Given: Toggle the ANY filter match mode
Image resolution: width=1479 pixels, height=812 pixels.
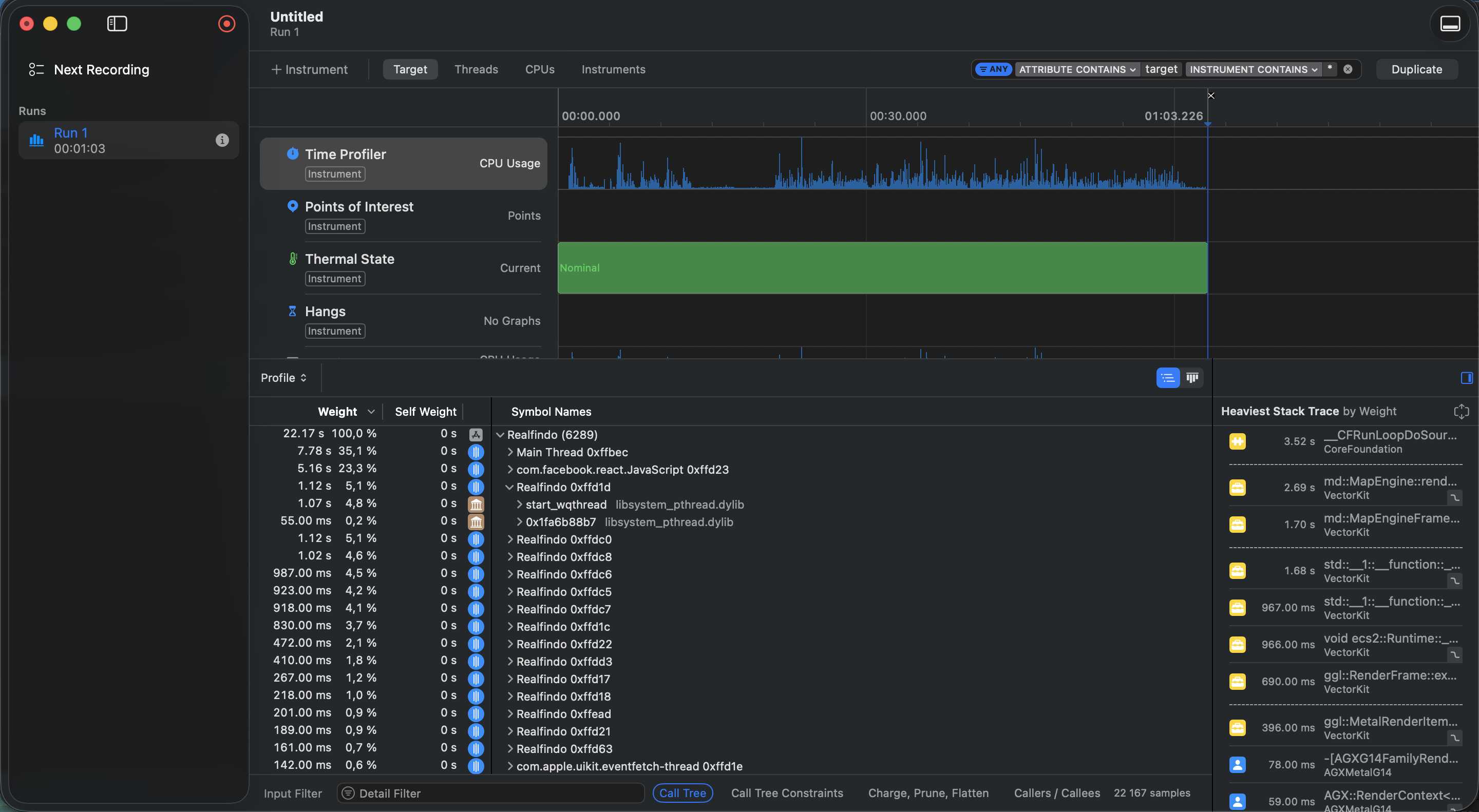Looking at the screenshot, I should coord(993,69).
